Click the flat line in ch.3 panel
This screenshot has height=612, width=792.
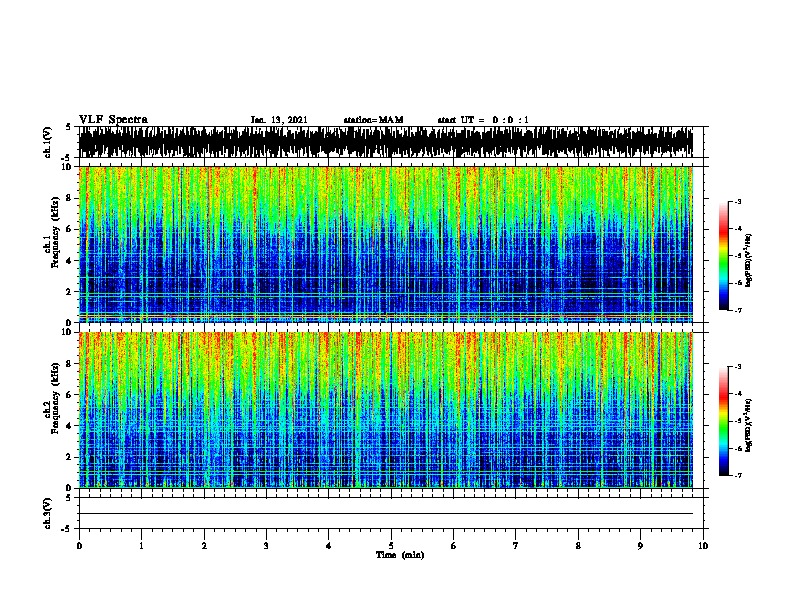(386, 514)
